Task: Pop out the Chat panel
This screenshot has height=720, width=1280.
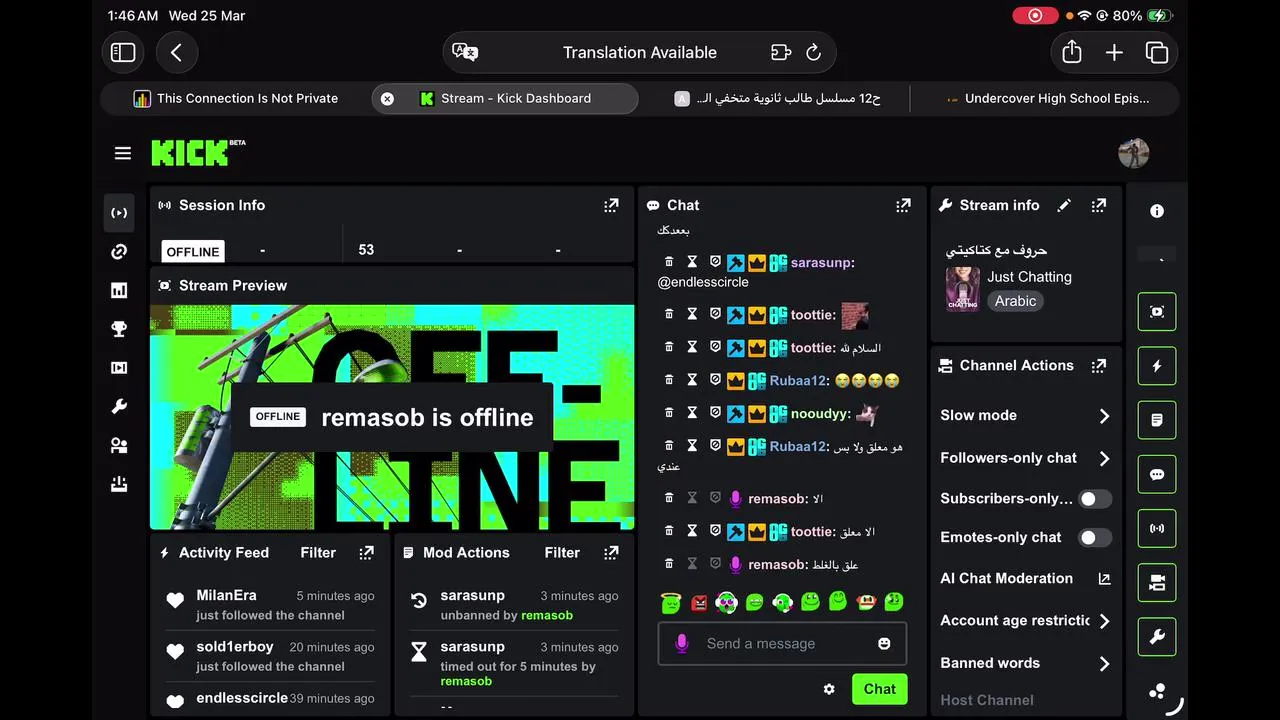Action: [903, 205]
